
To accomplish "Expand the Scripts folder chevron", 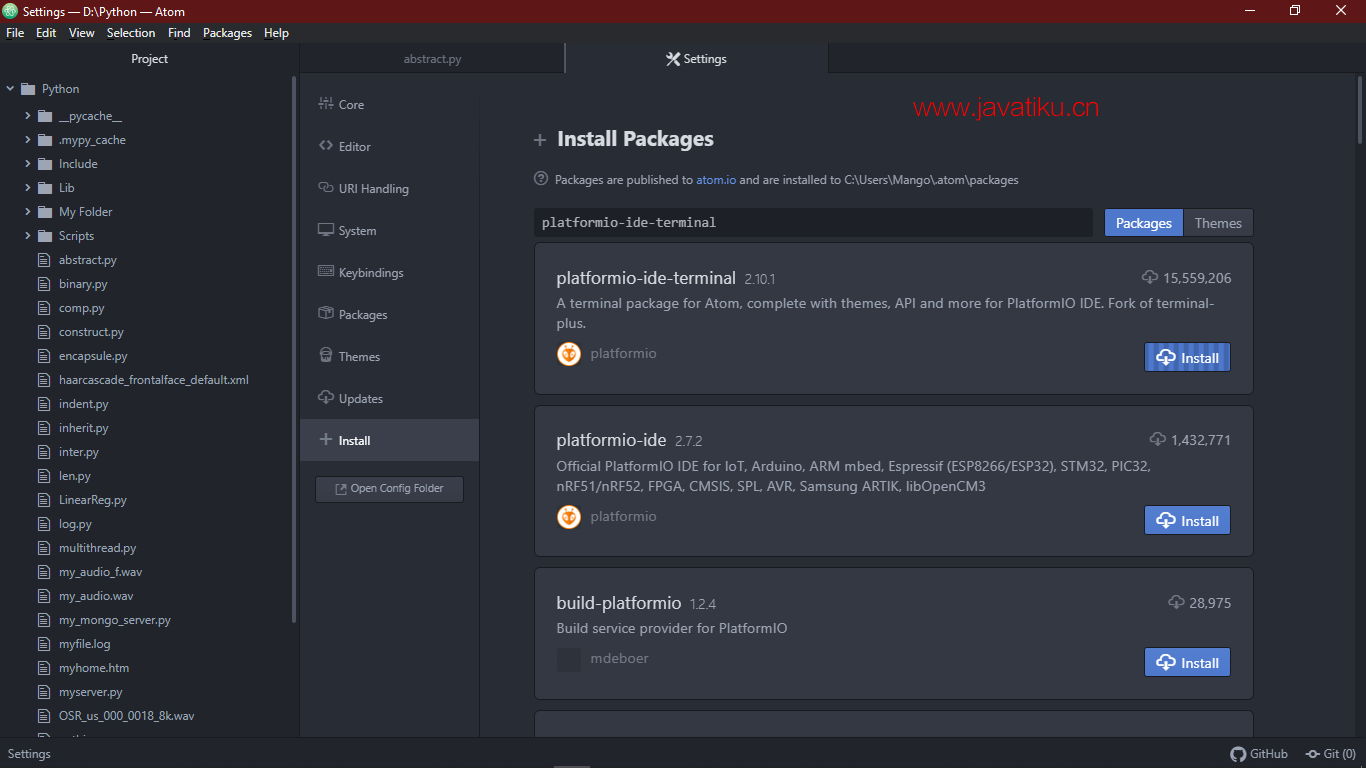I will pos(28,236).
